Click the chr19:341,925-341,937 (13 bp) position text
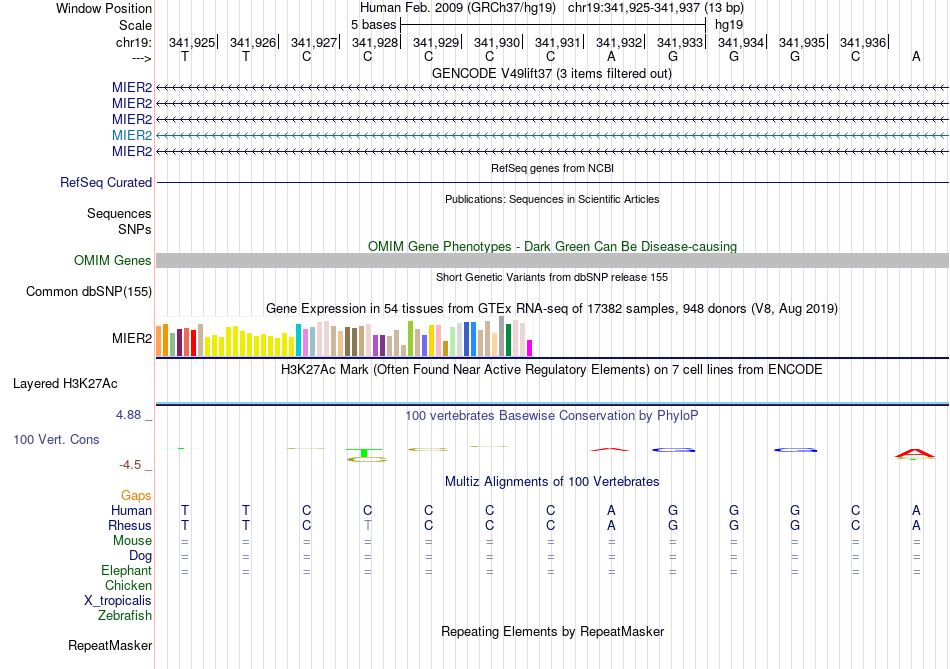The width and height of the screenshot is (950, 669). point(656,8)
